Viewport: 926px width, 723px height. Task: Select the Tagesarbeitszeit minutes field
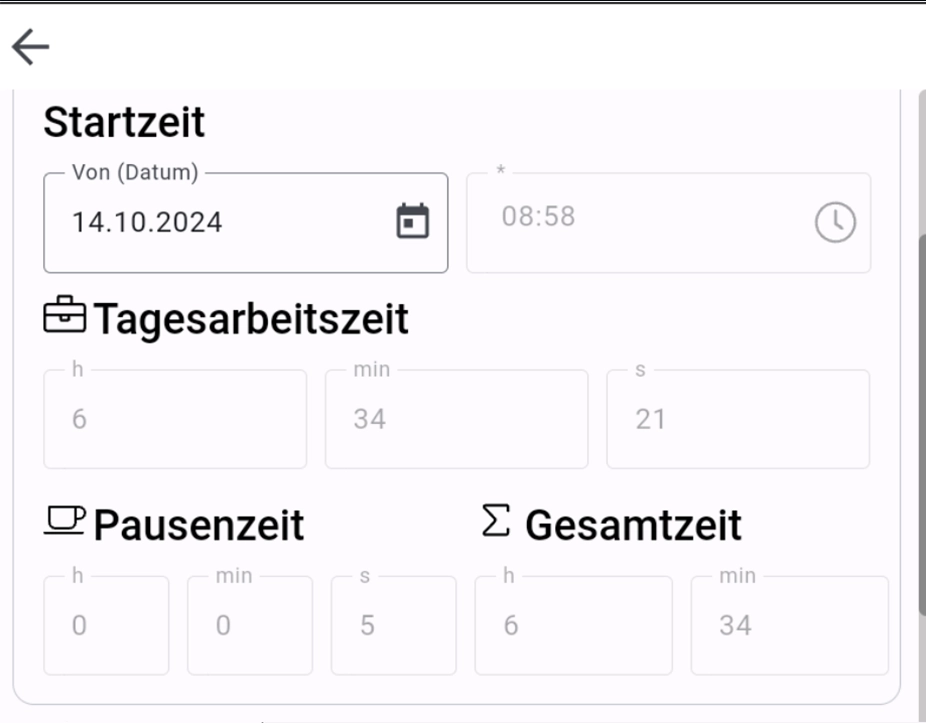pos(456,419)
